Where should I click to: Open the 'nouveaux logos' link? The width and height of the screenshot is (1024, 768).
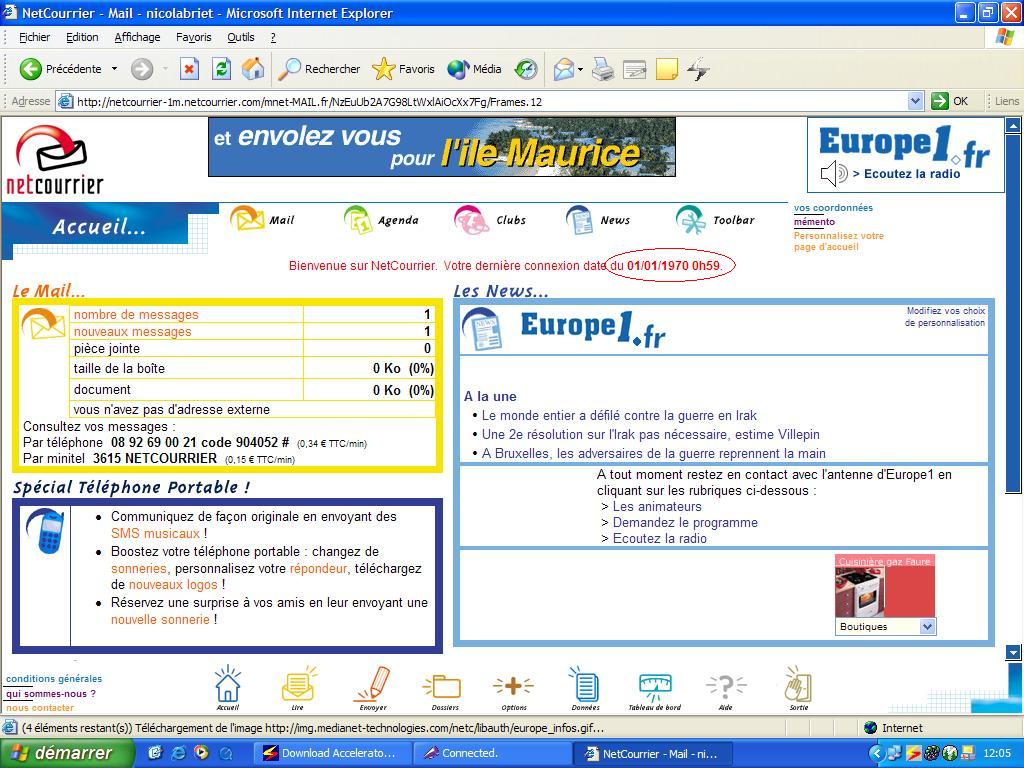tap(173, 584)
